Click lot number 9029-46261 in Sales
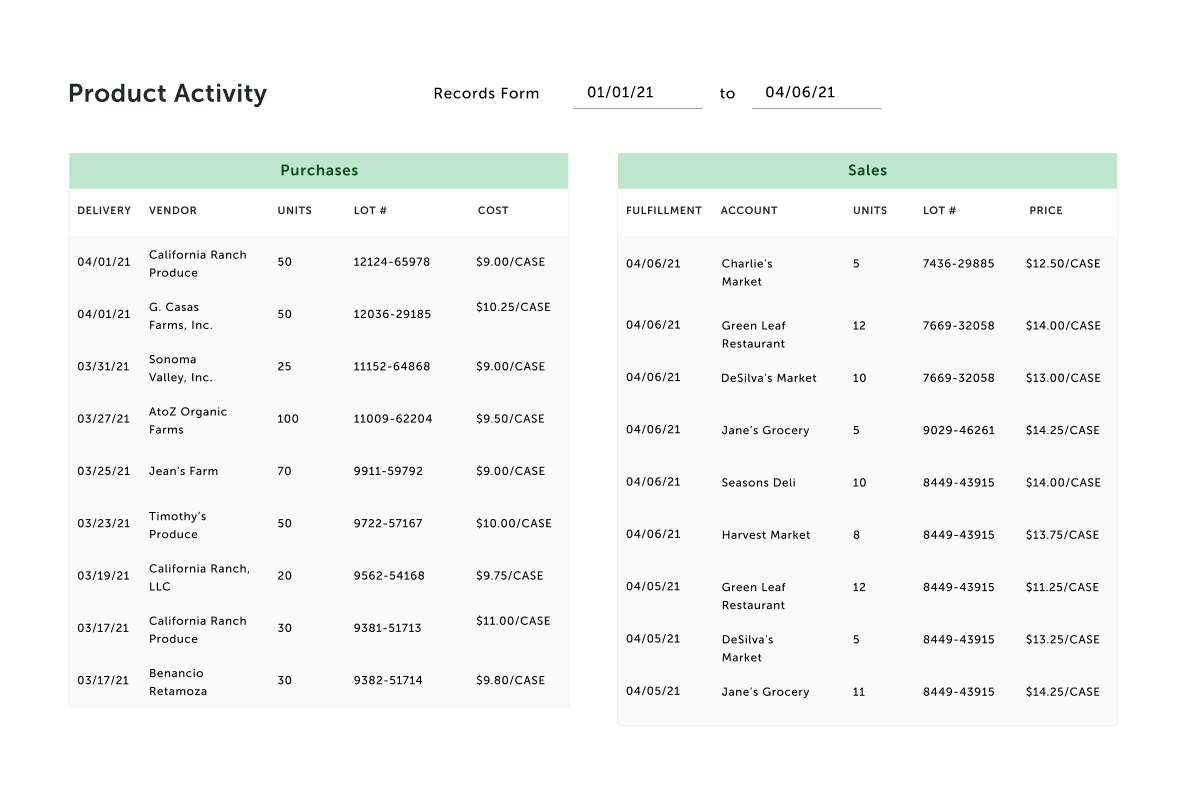This screenshot has width=1200, height=800. pyautogui.click(x=960, y=430)
